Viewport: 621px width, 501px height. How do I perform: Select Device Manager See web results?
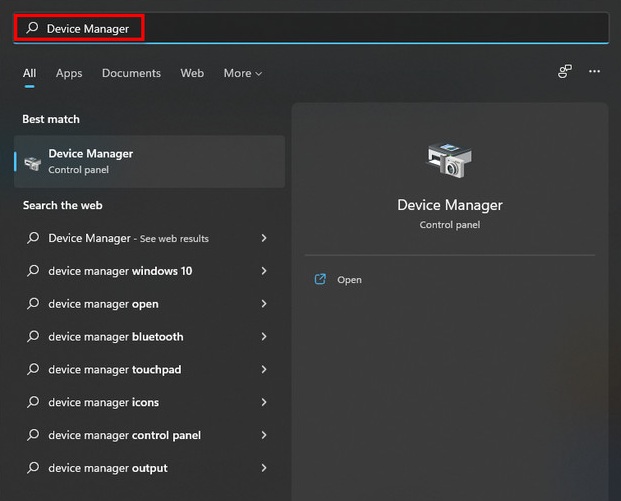coord(149,238)
